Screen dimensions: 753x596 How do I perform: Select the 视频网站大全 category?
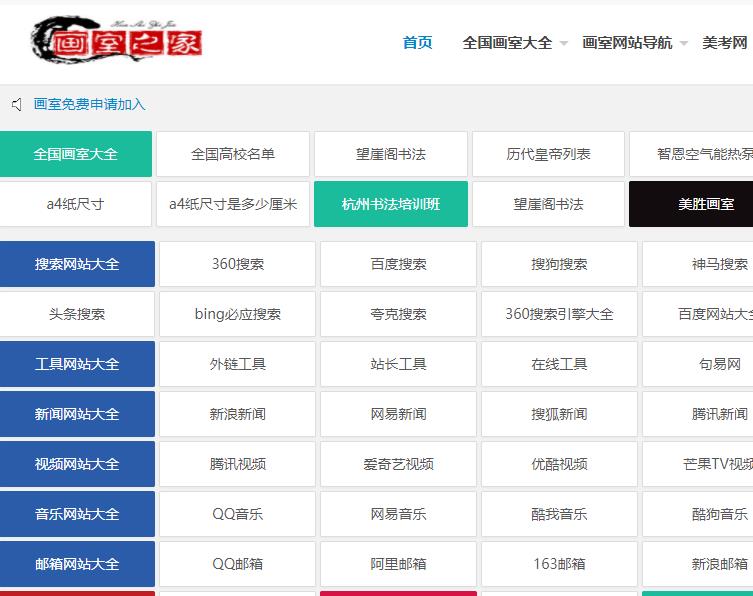coord(77,464)
